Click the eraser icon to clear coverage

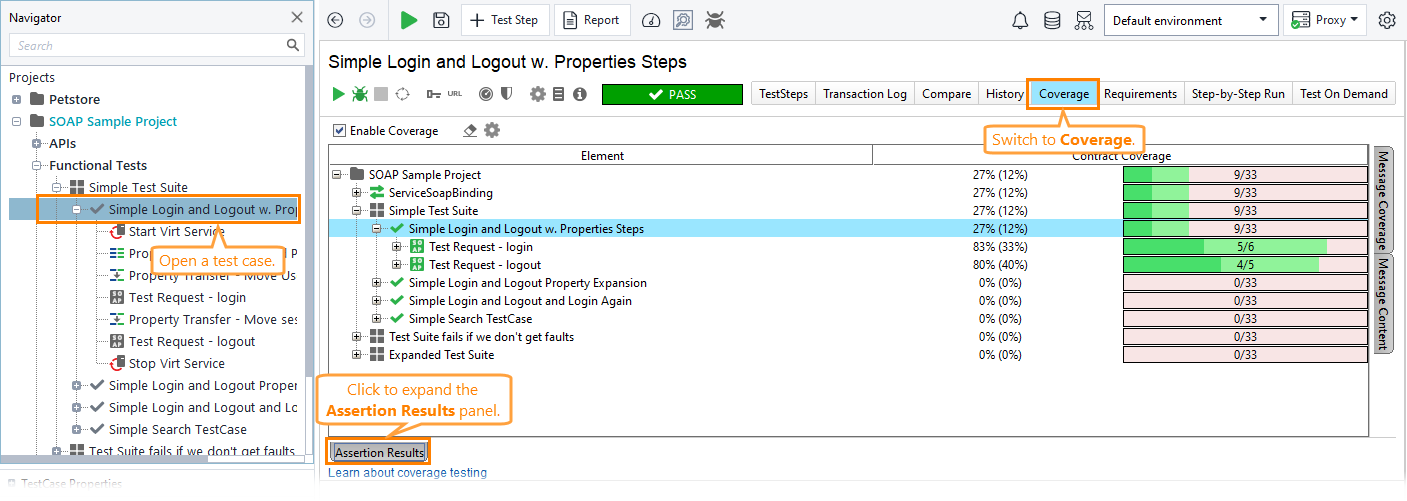(x=470, y=131)
